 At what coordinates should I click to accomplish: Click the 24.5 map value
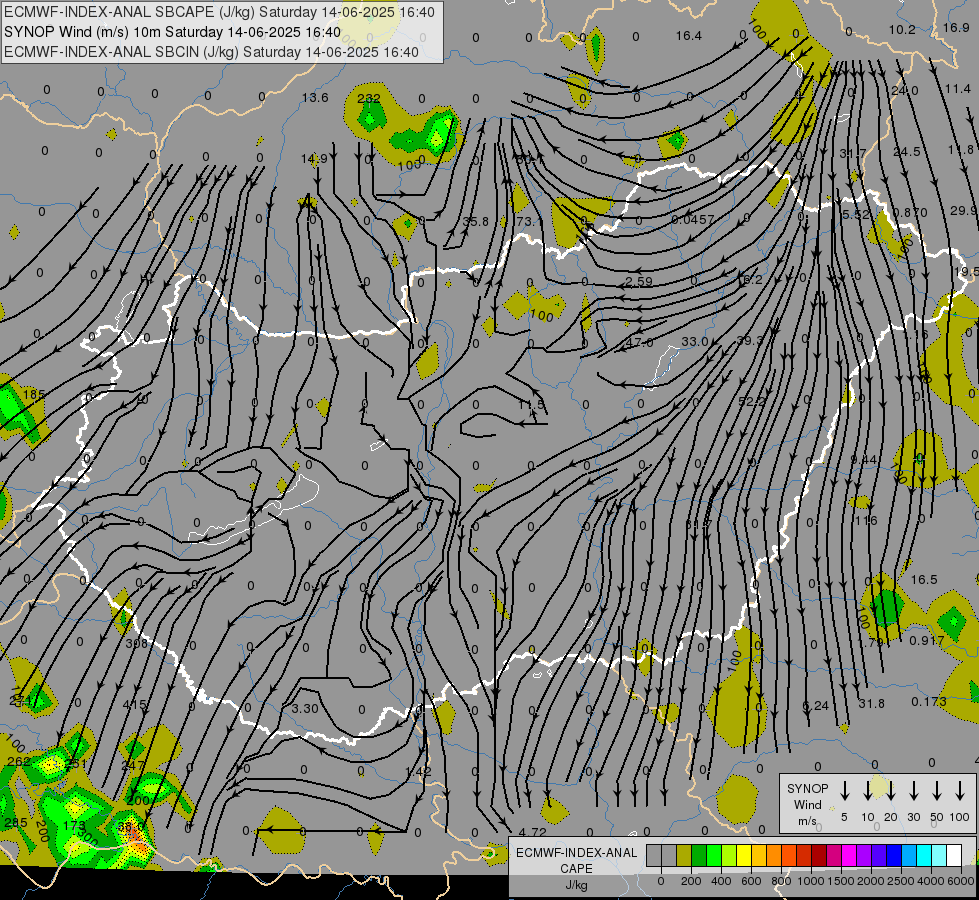907,152
